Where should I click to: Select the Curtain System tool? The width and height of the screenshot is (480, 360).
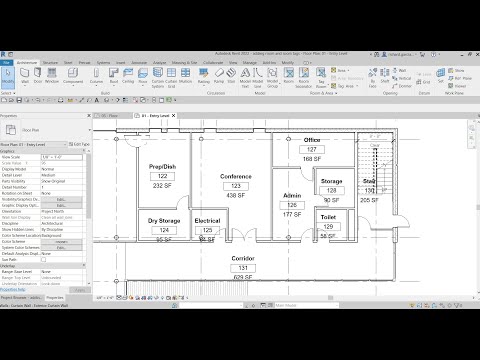[x=158, y=78]
